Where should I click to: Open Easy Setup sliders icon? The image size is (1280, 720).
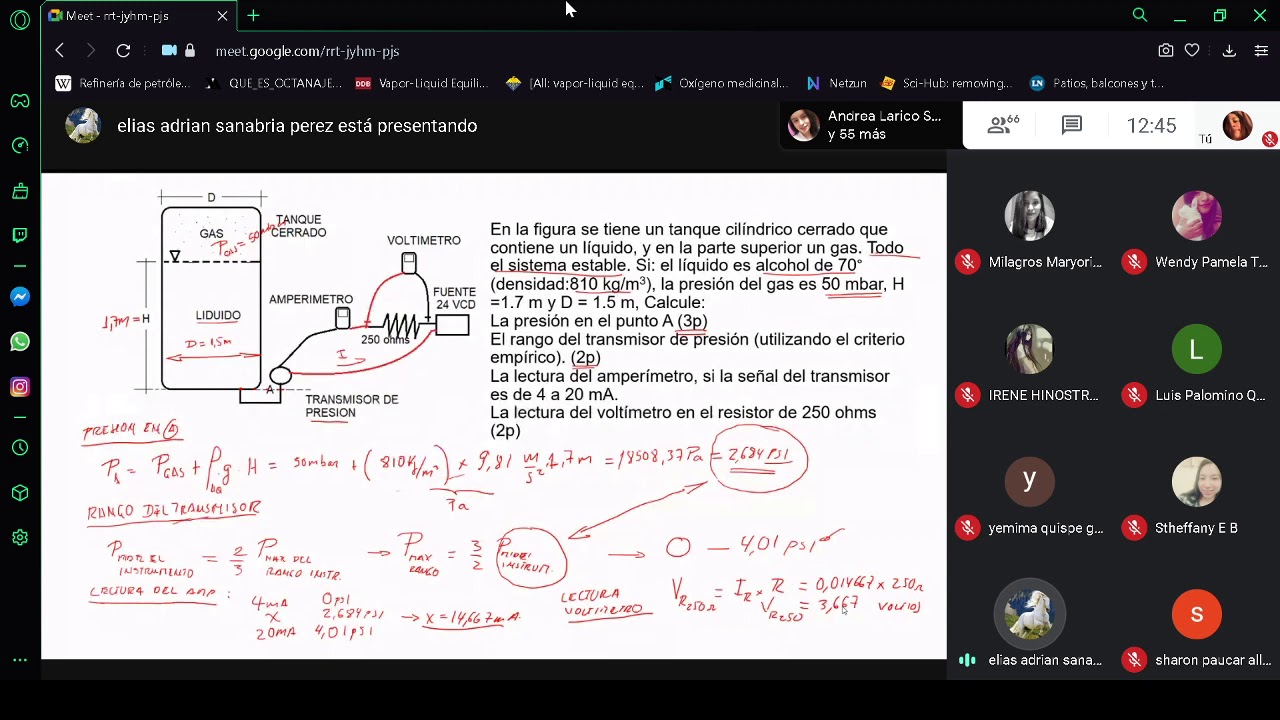1261,50
